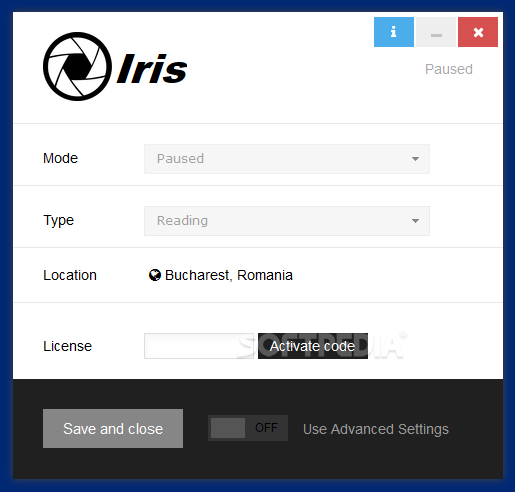515x492 pixels.
Task: Open the Type dropdown showing Reading
Action: coord(287,221)
